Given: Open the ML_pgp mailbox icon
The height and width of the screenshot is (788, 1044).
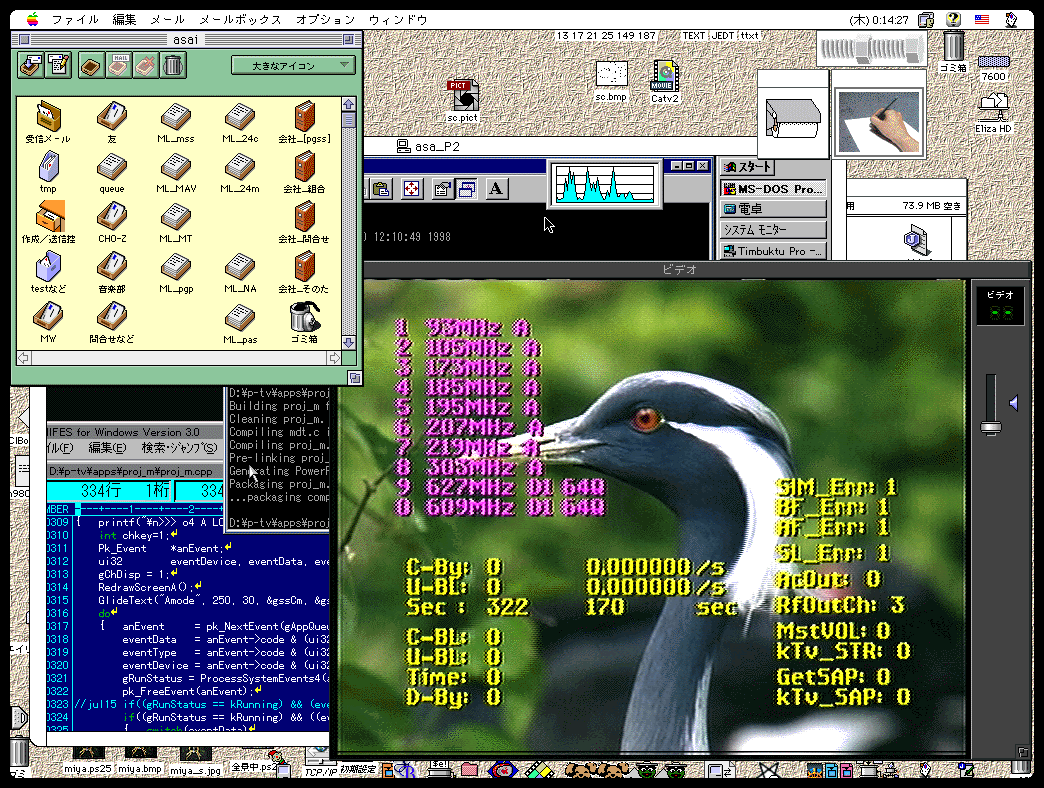Looking at the screenshot, I should [176, 266].
